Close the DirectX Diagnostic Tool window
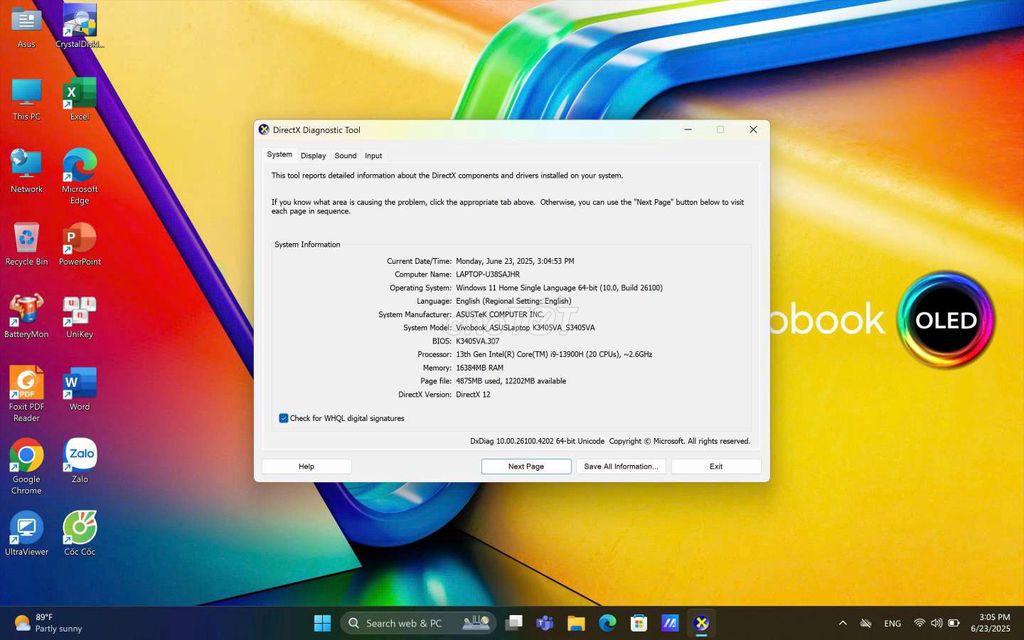The width and height of the screenshot is (1024, 640). point(753,129)
